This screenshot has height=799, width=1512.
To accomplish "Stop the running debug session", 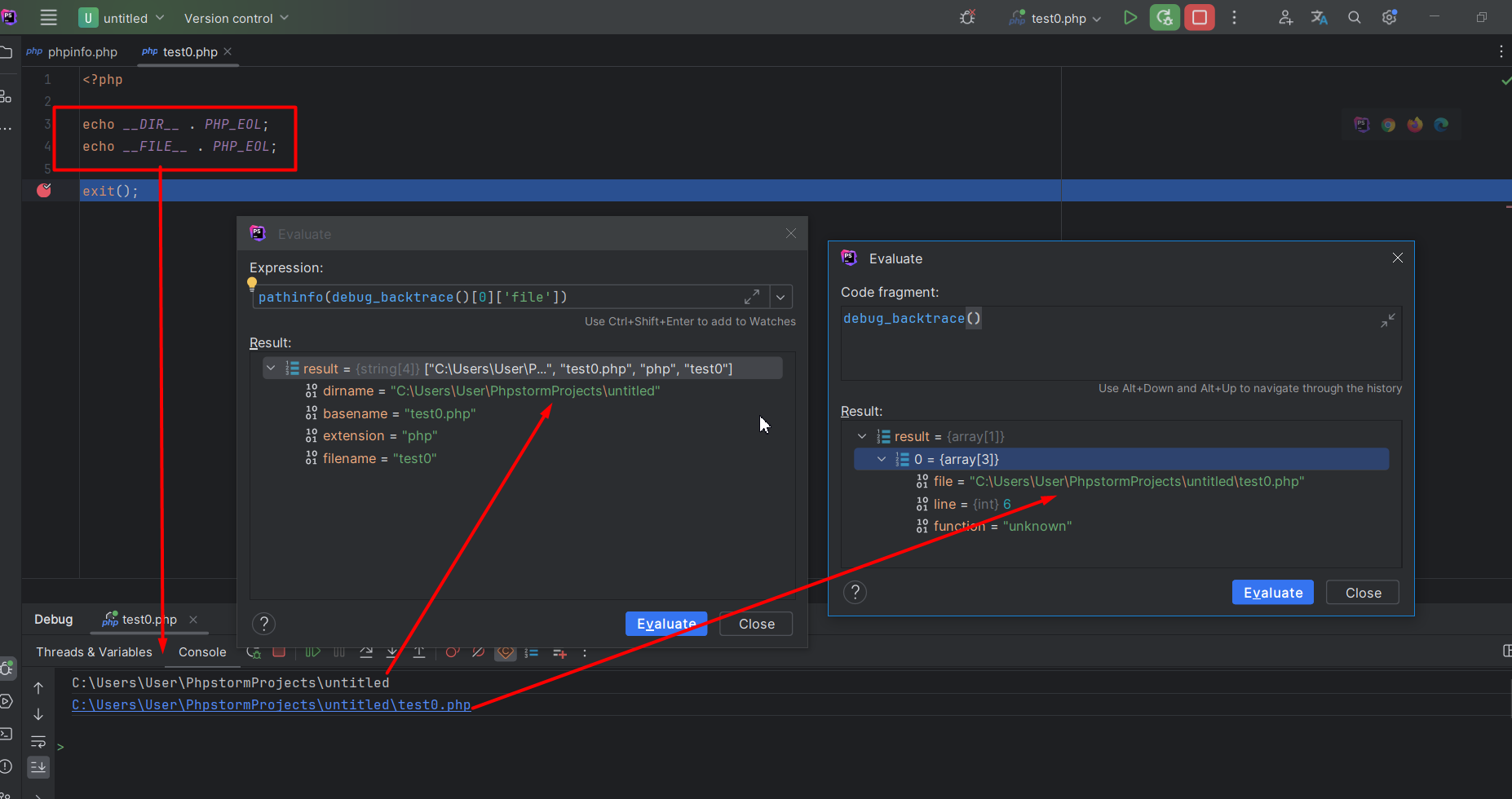I will pyautogui.click(x=1200, y=18).
